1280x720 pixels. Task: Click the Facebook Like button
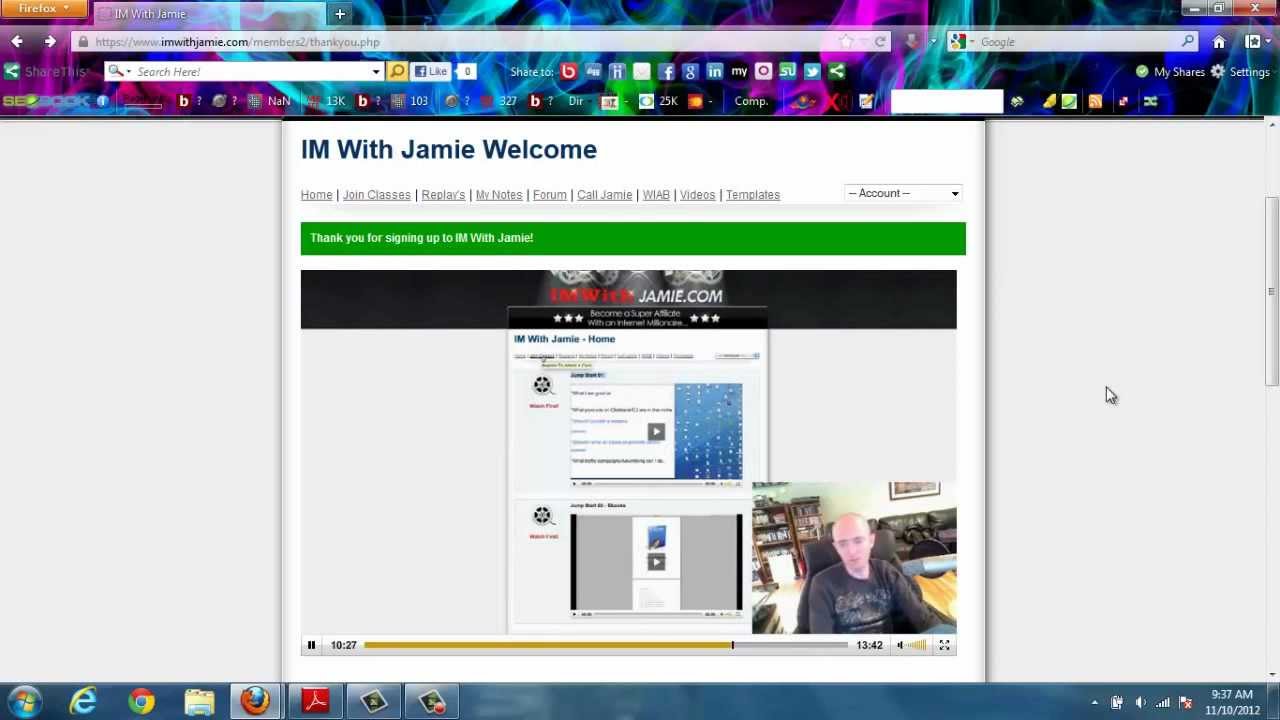[431, 72]
